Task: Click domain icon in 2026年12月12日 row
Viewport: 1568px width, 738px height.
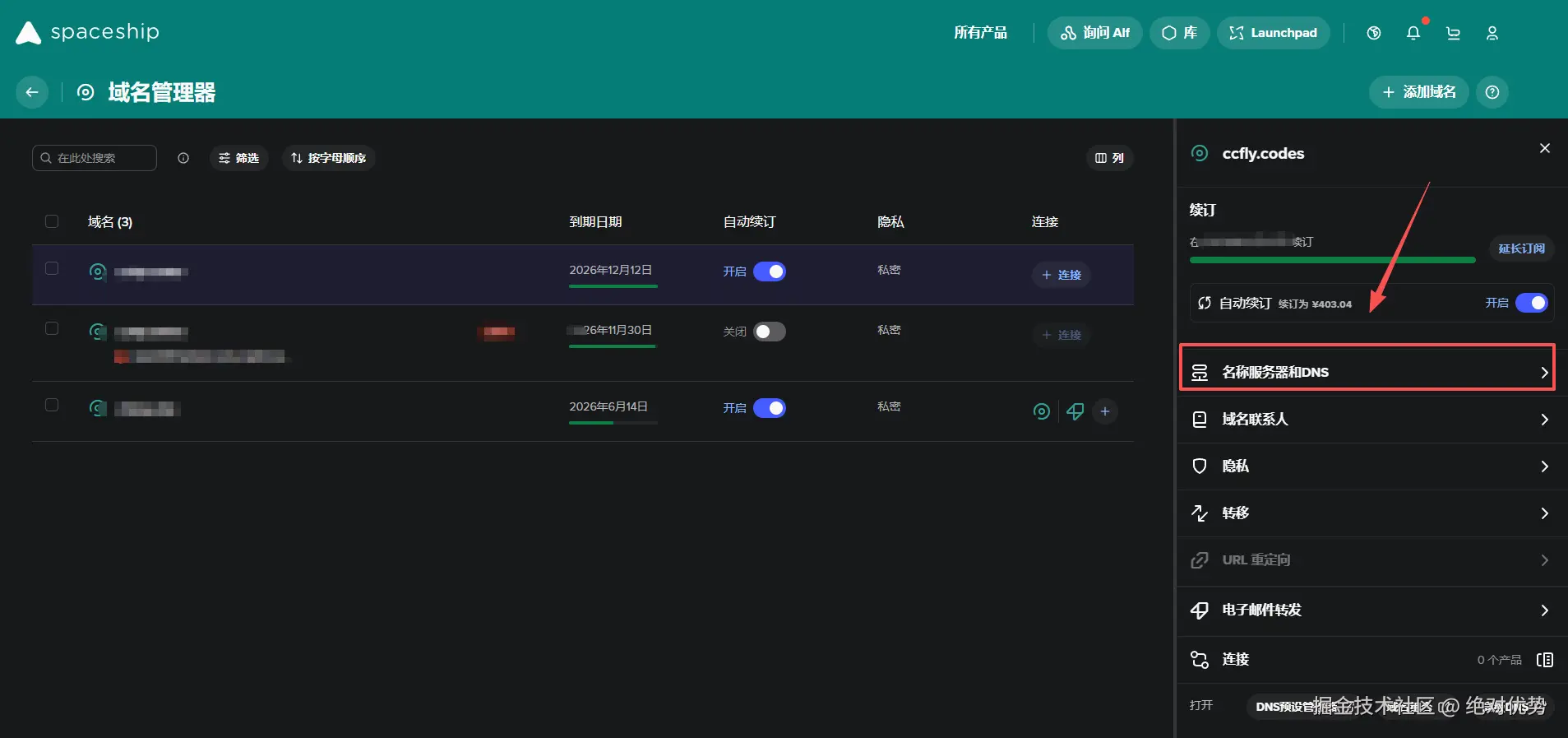Action: pos(98,272)
